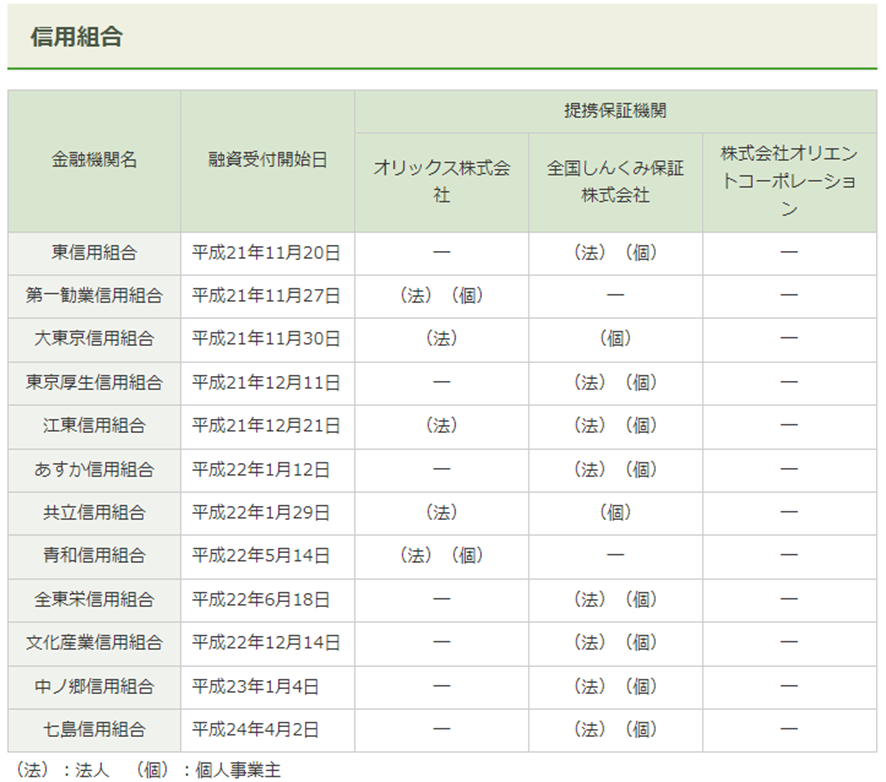Click the オリックス株式会社 column header
Image resolution: width=886 pixels, height=782 pixels.
441,181
